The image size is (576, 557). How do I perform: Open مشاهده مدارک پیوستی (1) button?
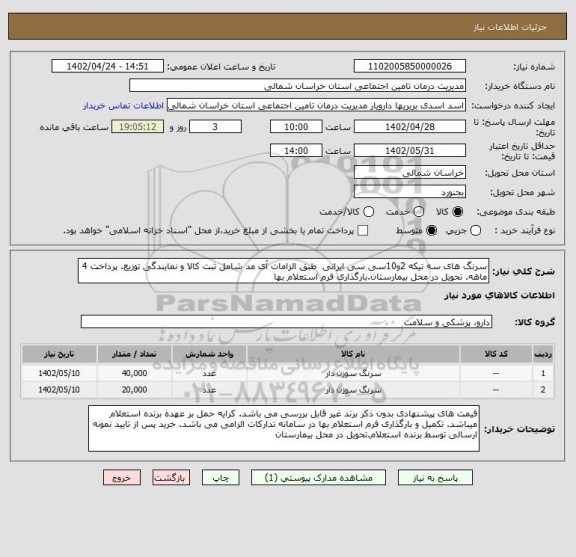click(x=318, y=478)
